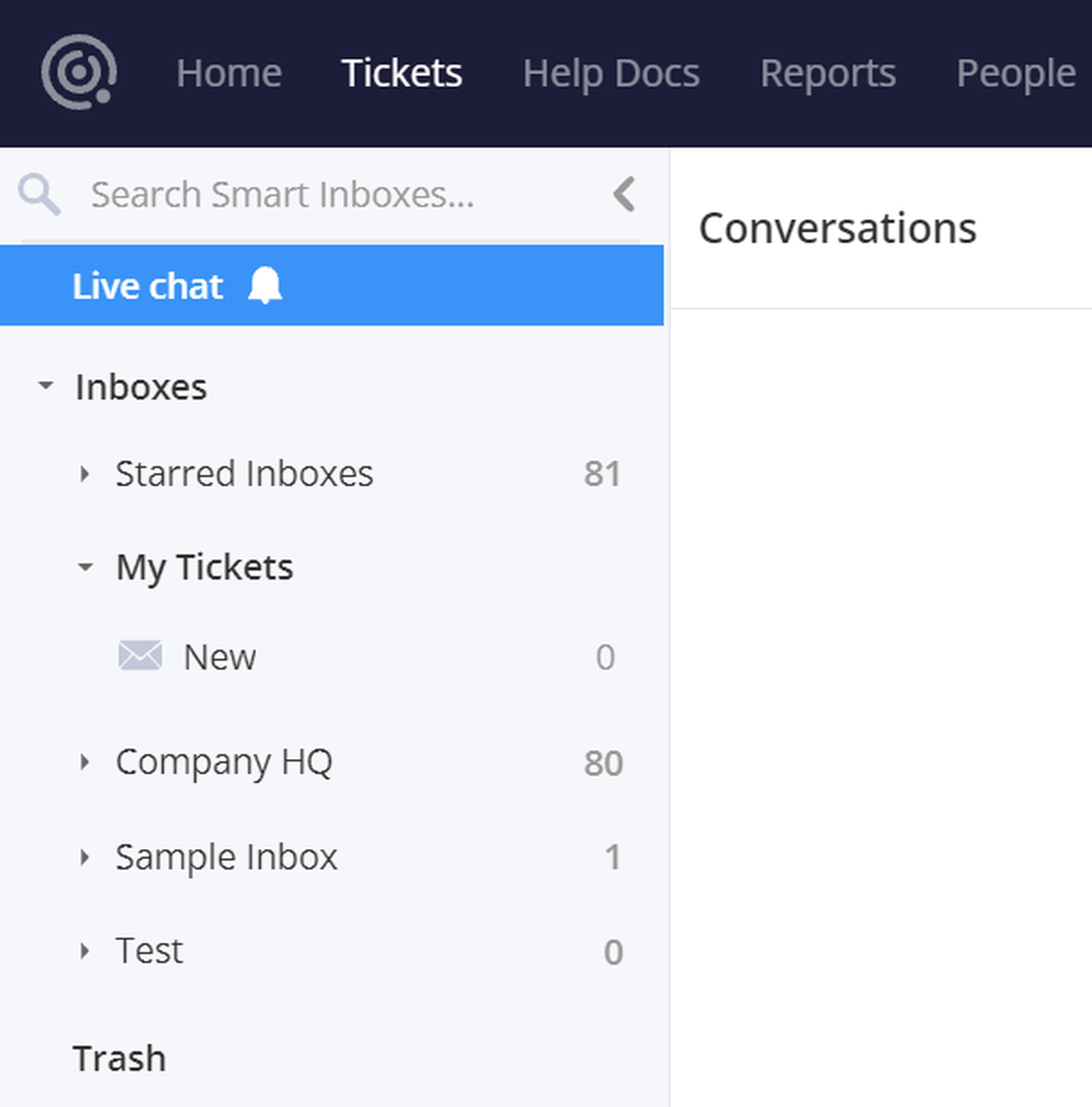Expand the Company HQ inbox
Image resolution: width=1092 pixels, height=1107 pixels.
click(85, 762)
